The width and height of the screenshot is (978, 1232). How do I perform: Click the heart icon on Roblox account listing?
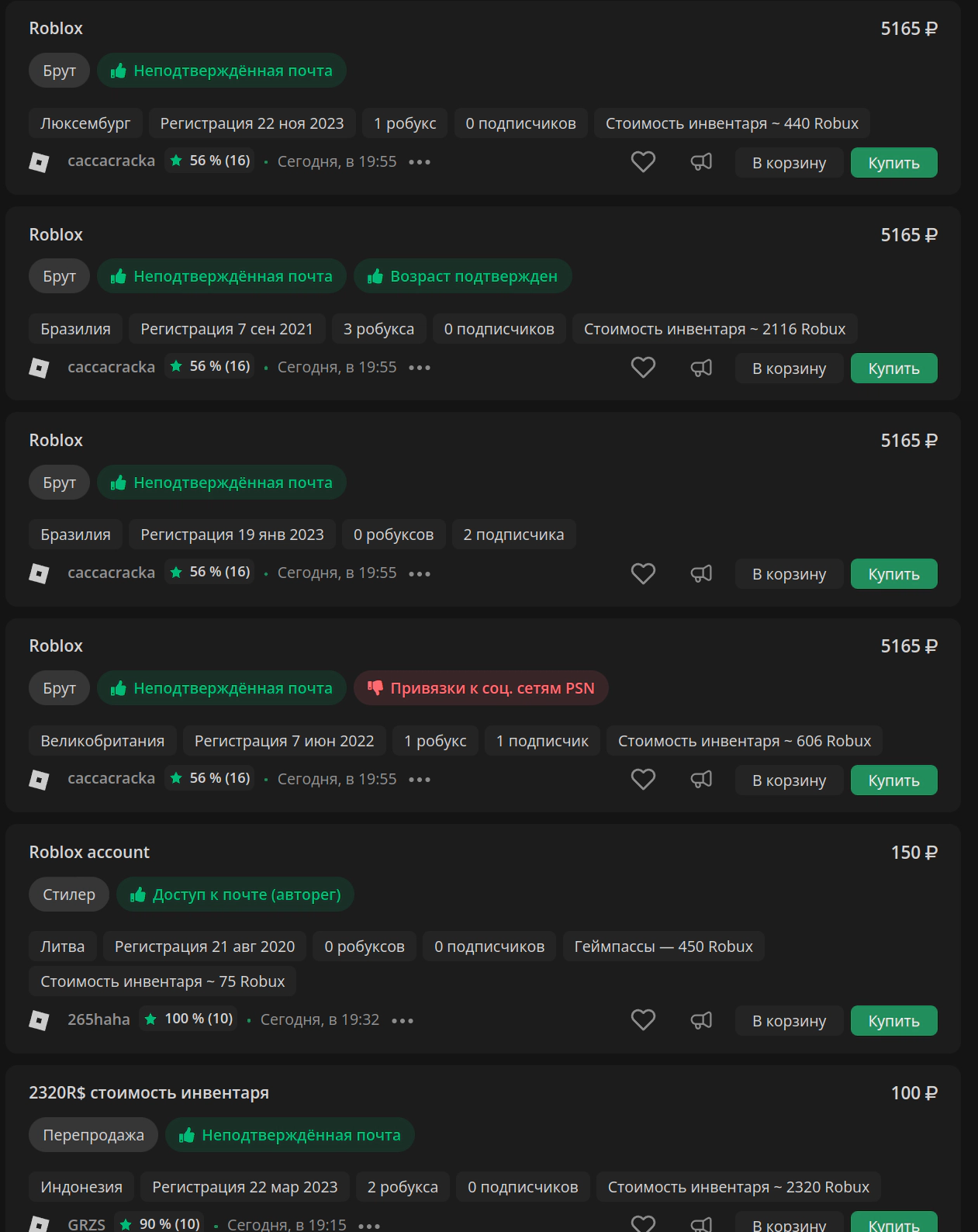pos(643,1020)
